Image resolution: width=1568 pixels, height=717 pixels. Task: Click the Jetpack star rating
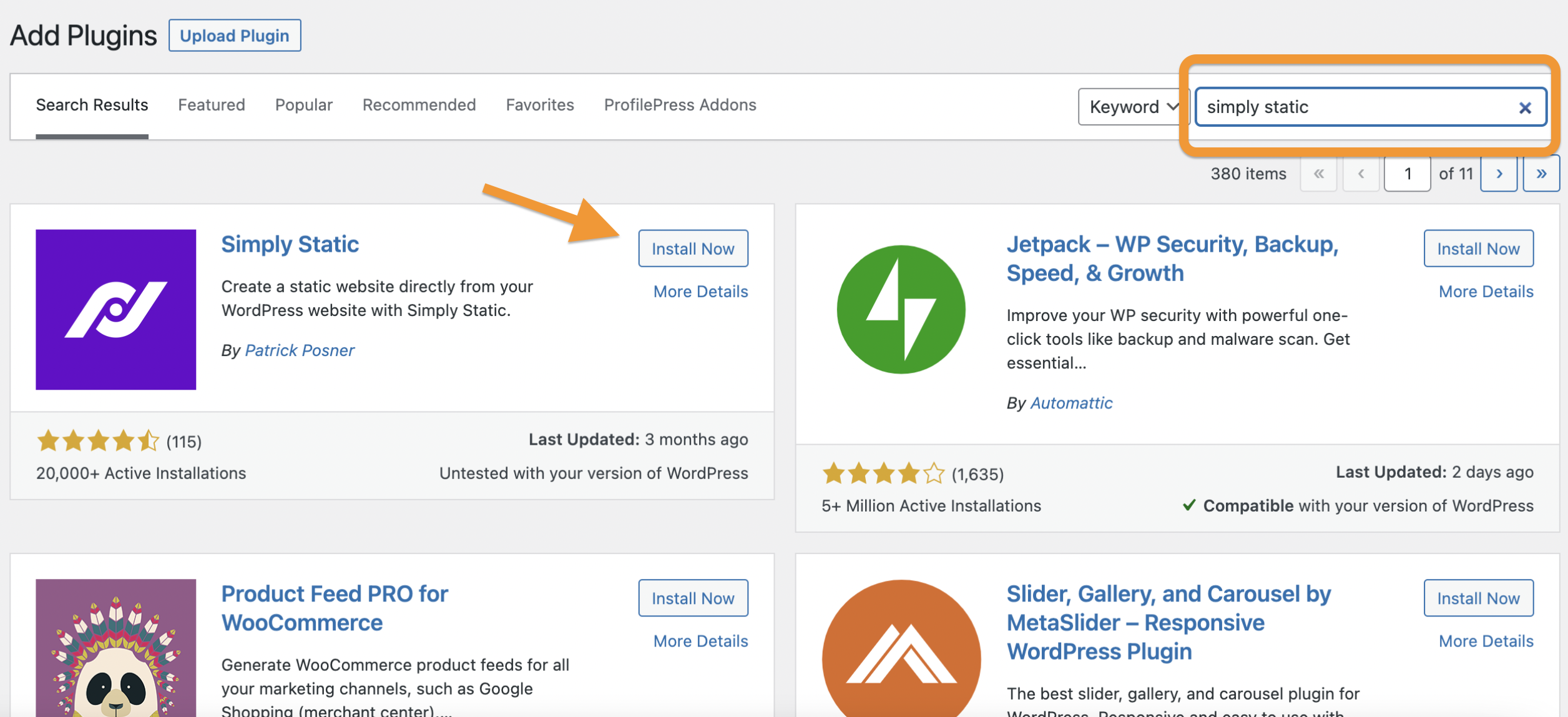tap(883, 474)
